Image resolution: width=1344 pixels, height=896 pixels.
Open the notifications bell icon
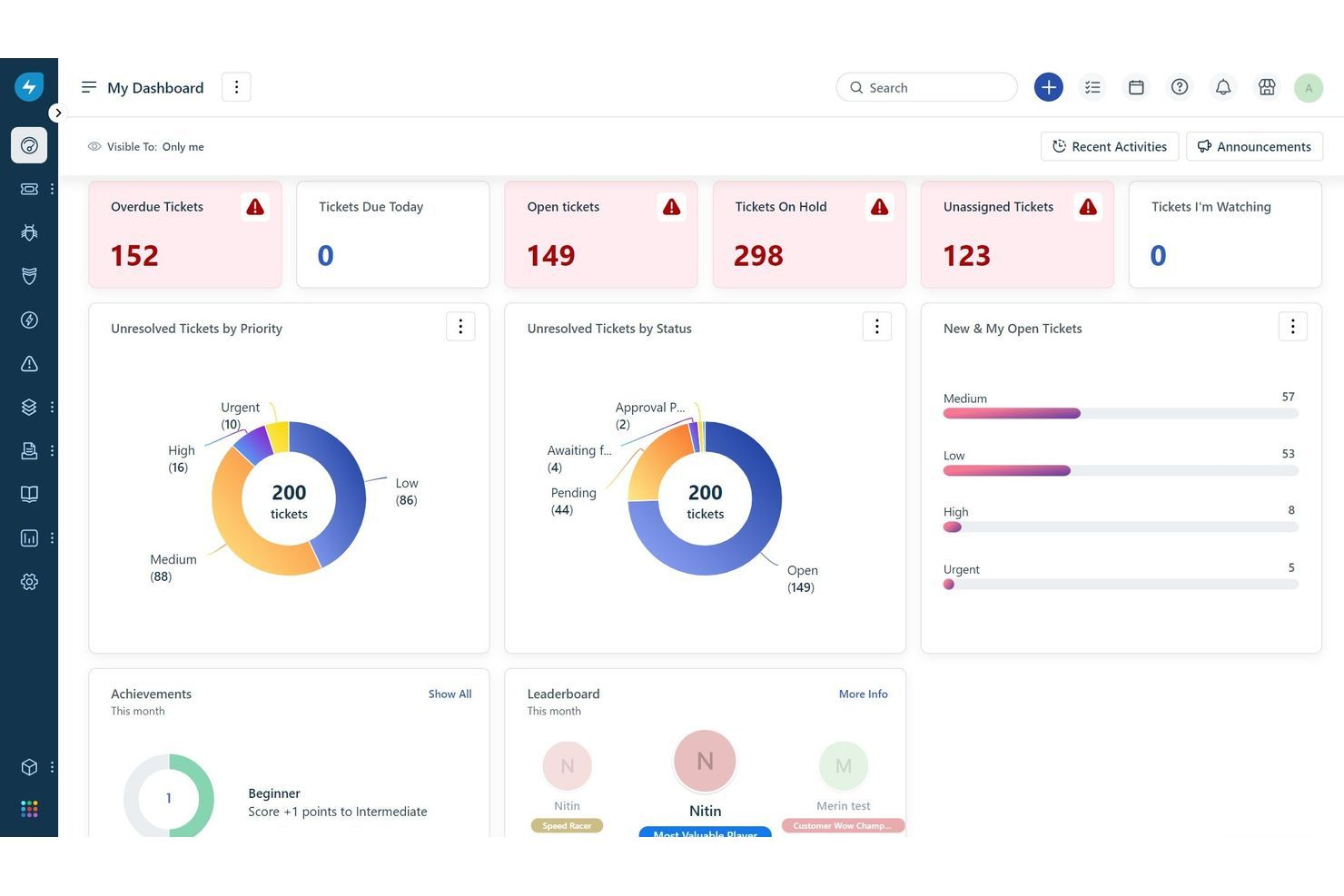(x=1223, y=87)
